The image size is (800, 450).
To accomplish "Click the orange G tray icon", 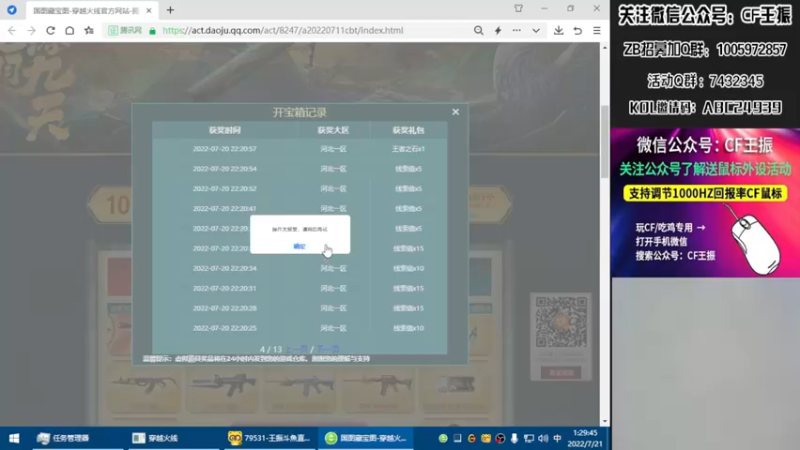I will click(471, 438).
